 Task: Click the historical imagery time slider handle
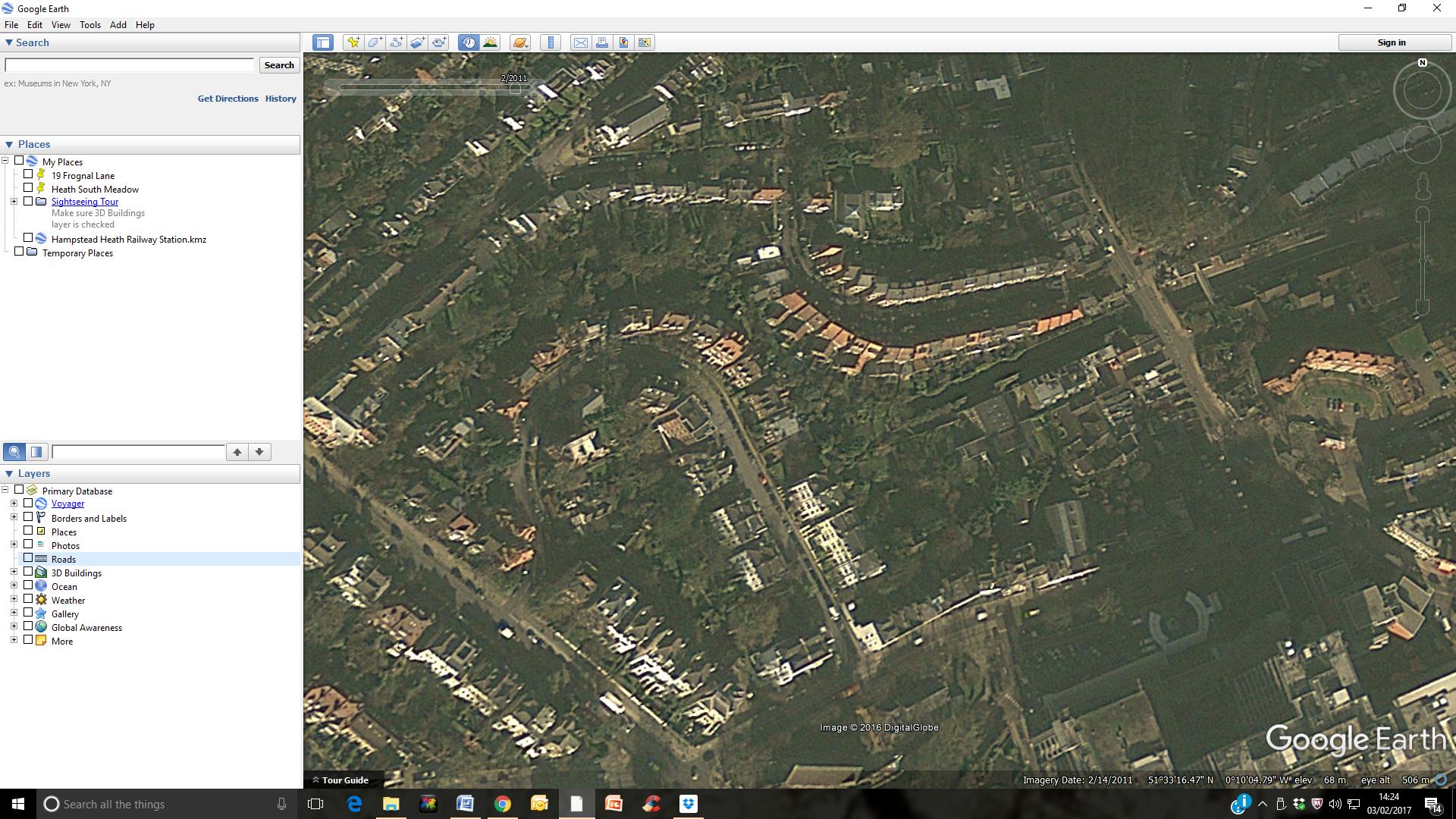(515, 89)
